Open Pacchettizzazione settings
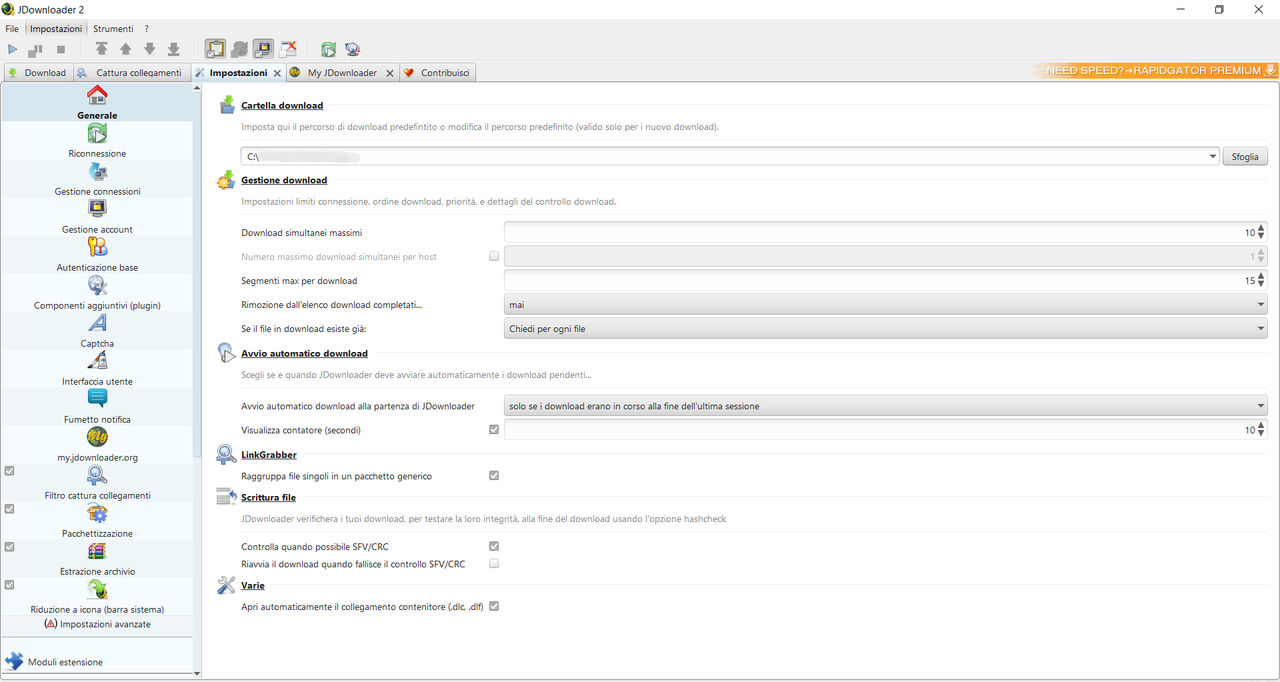 (x=97, y=521)
